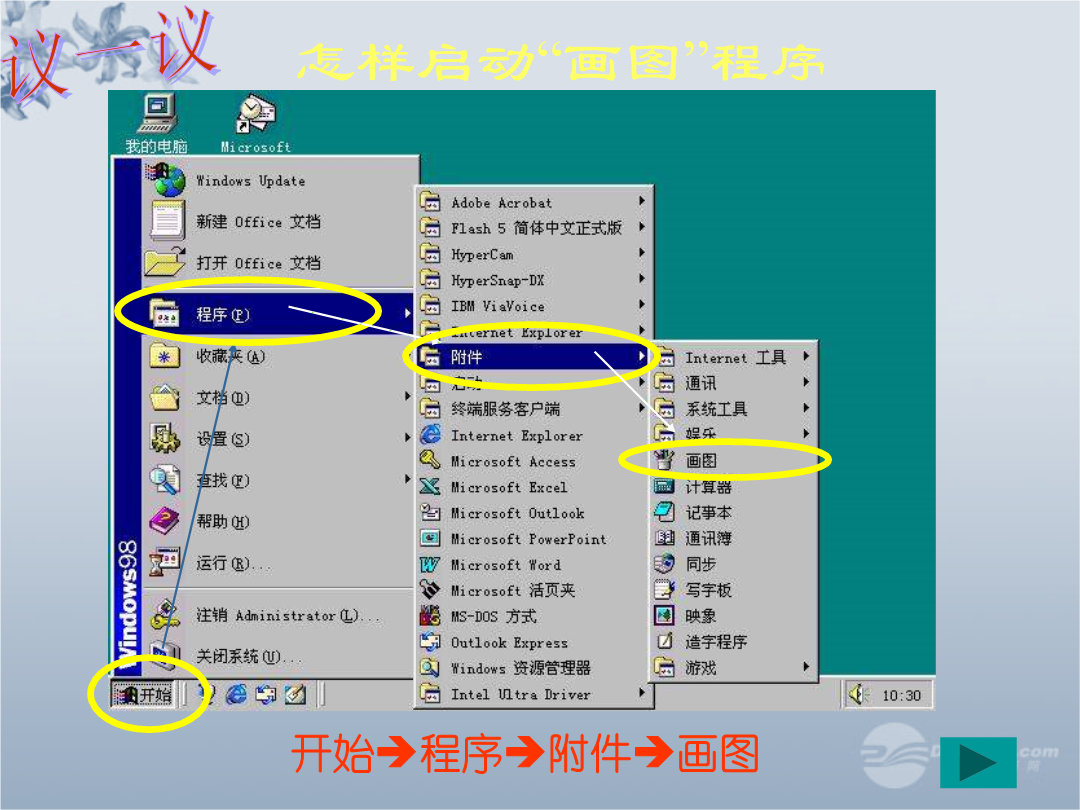Click the Windows 资源管理器 icon
Image resolution: width=1080 pixels, height=810 pixels.
pyautogui.click(x=430, y=667)
